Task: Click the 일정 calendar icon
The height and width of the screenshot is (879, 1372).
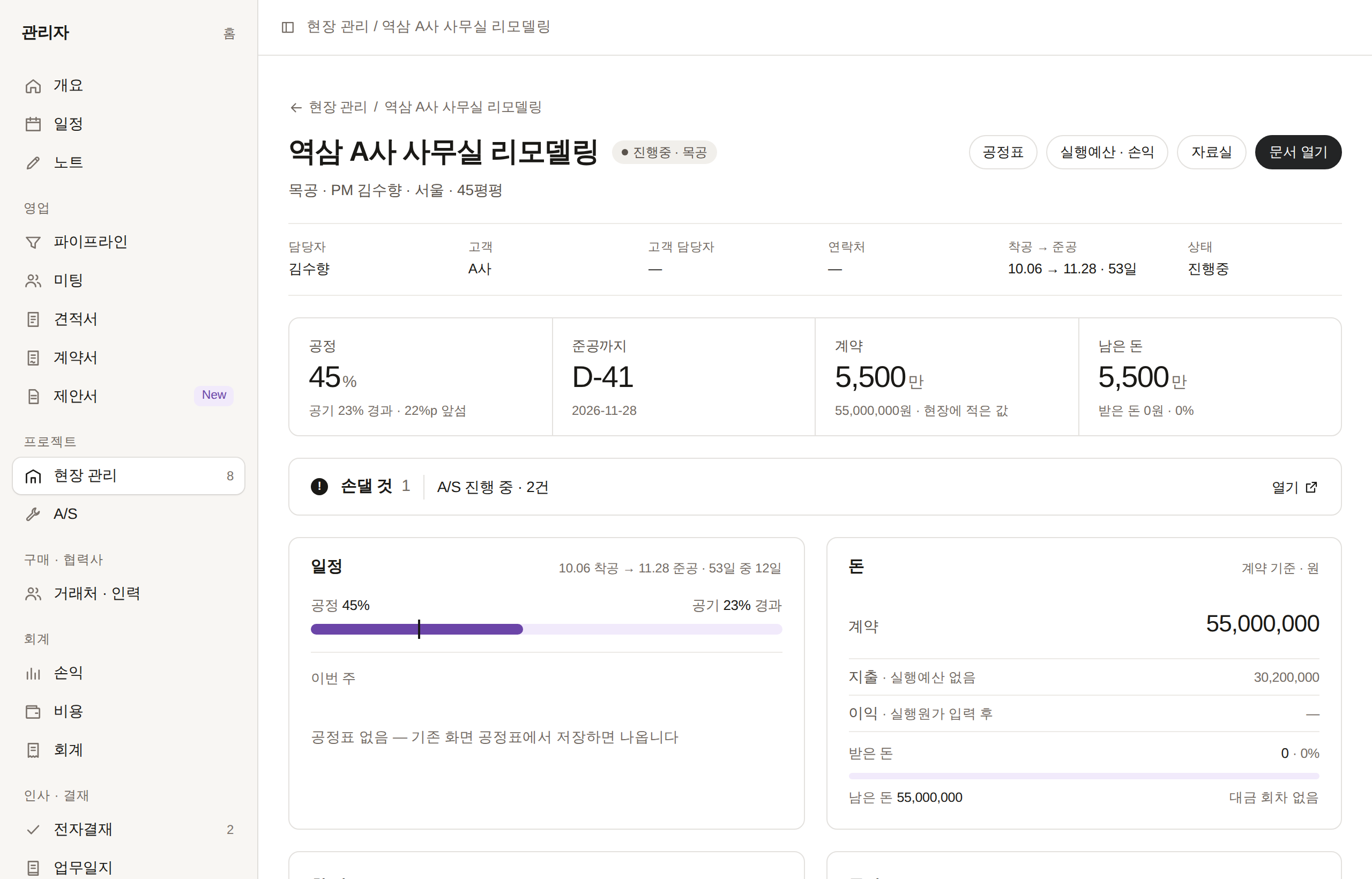Action: point(33,124)
